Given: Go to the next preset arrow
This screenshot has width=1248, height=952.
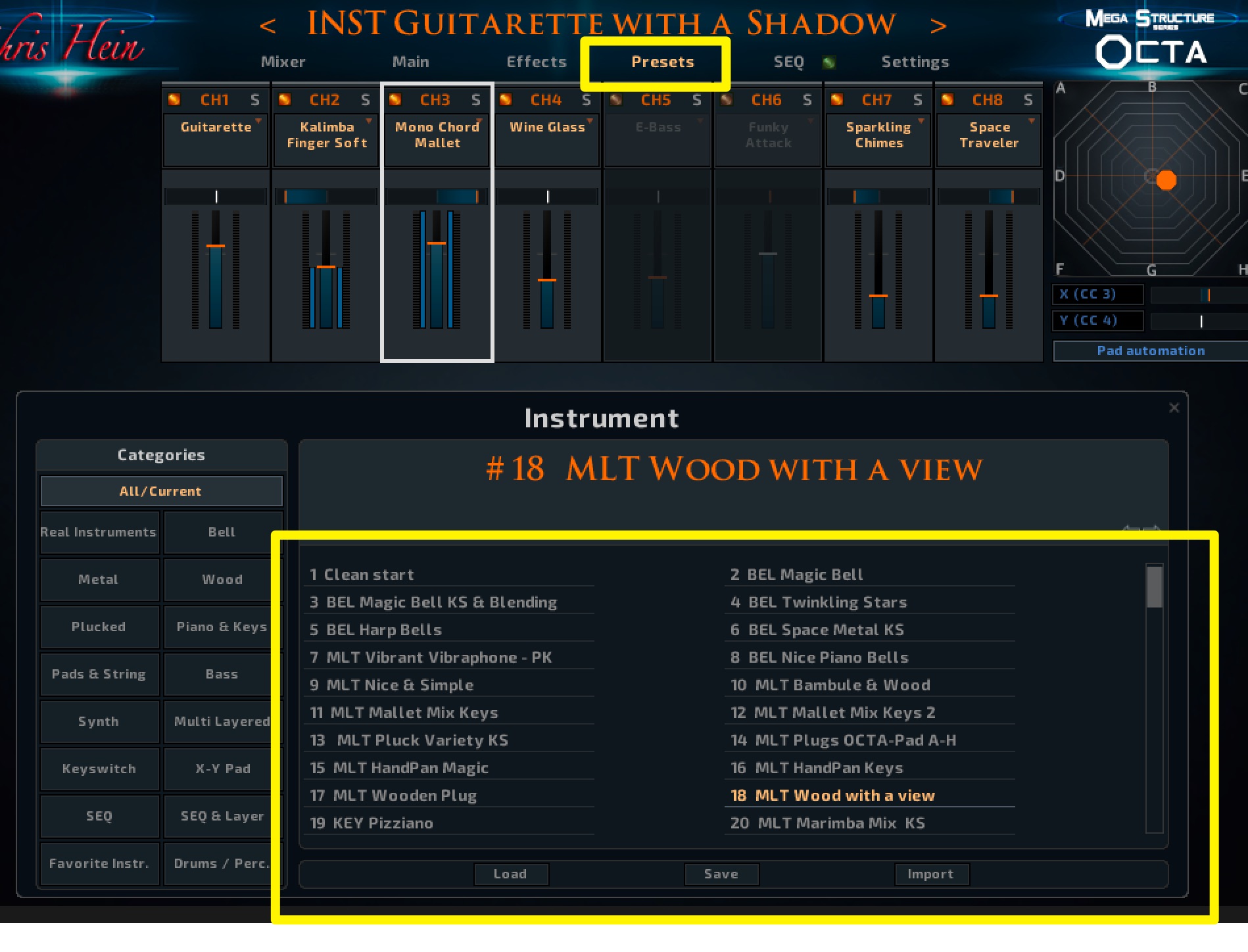Looking at the screenshot, I should pyautogui.click(x=938, y=26).
